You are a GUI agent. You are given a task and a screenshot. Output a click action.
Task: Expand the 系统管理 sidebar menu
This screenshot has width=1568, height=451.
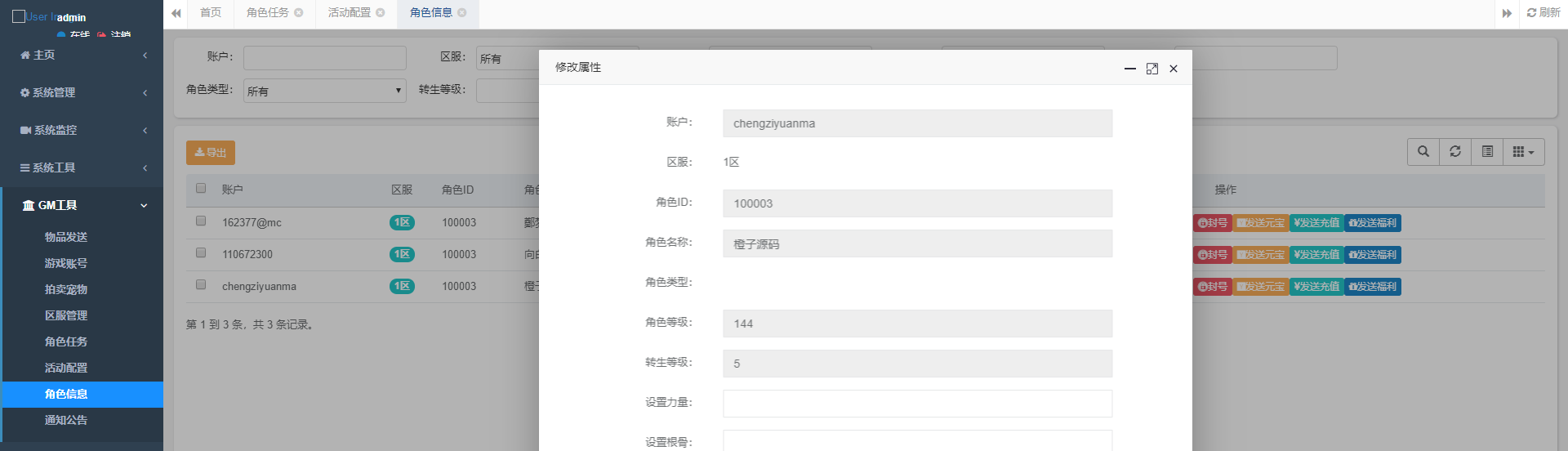82,92
